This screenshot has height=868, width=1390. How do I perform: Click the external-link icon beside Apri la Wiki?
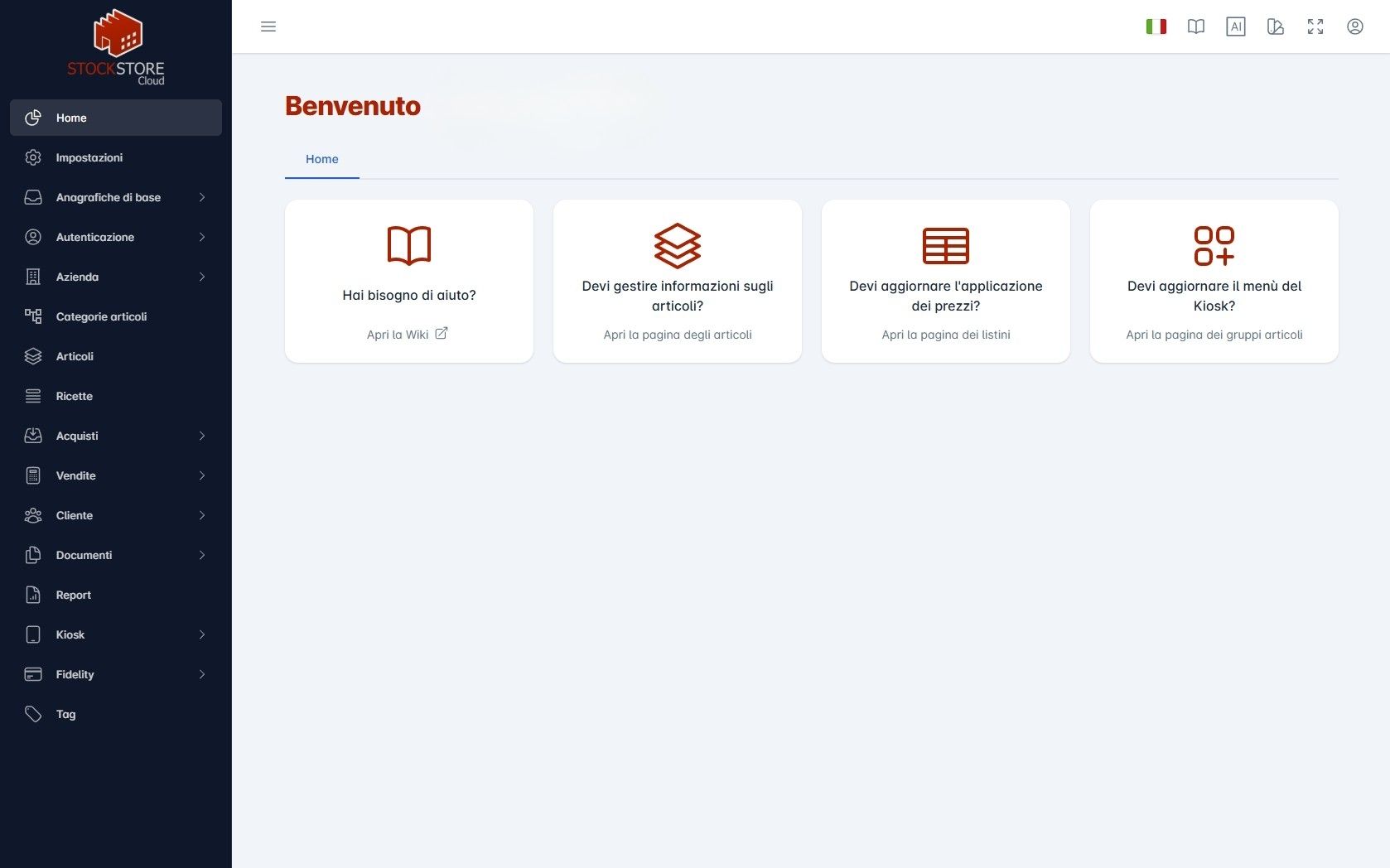point(442,333)
